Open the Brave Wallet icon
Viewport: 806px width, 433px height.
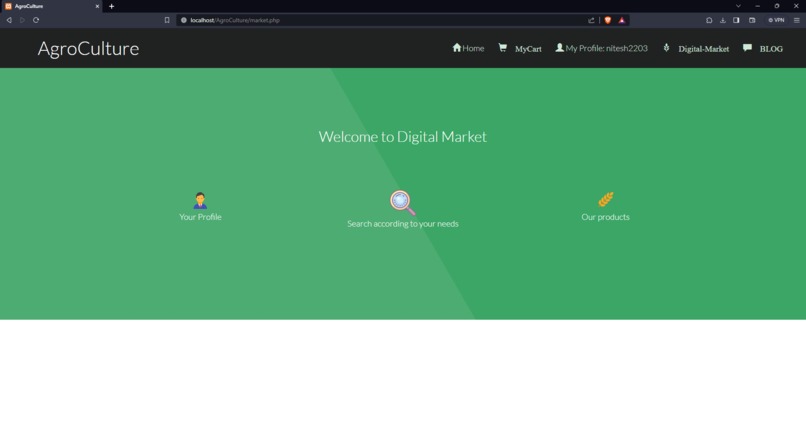tap(752, 20)
